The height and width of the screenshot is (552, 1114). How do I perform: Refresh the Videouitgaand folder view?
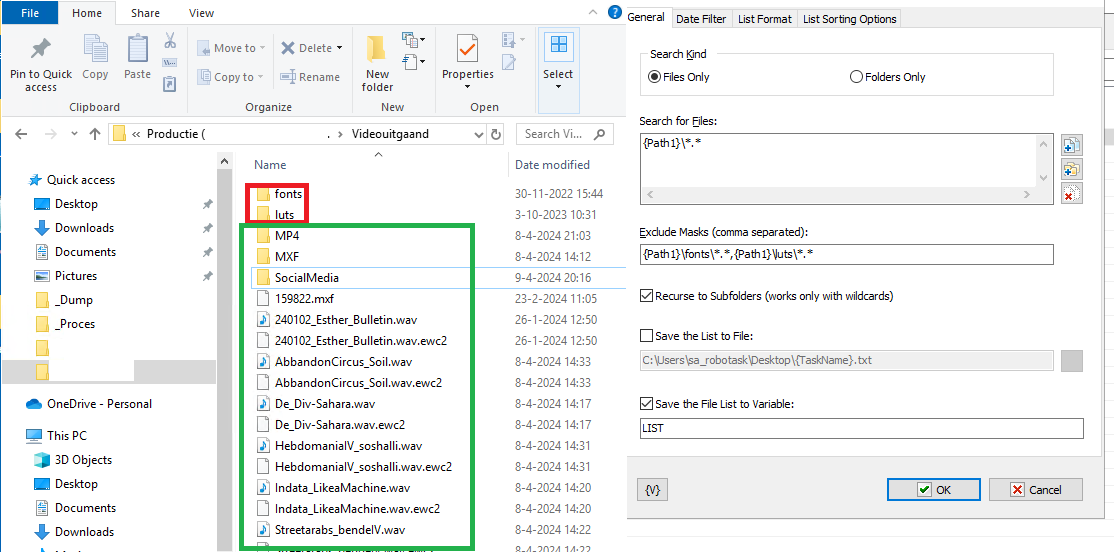494,134
